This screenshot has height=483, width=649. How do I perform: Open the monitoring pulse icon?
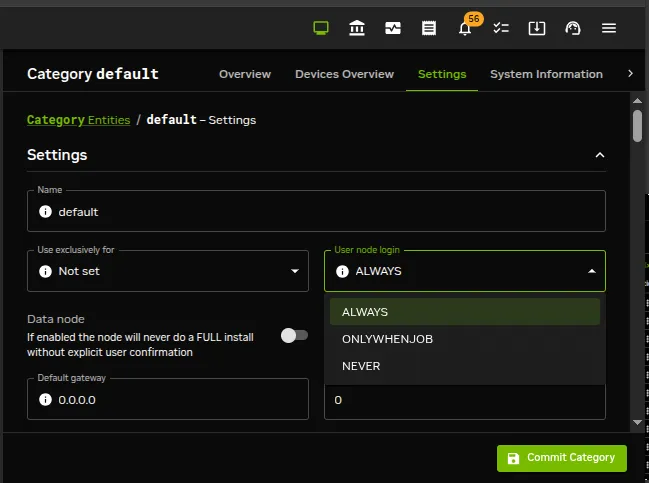(393, 28)
